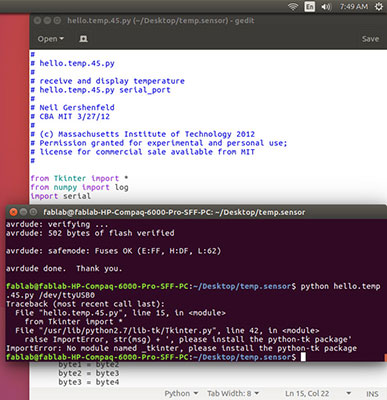This screenshot has height=400, width=387.
Task: Open the Ln 15, Col 22 position dropdown
Action: click(x=317, y=394)
